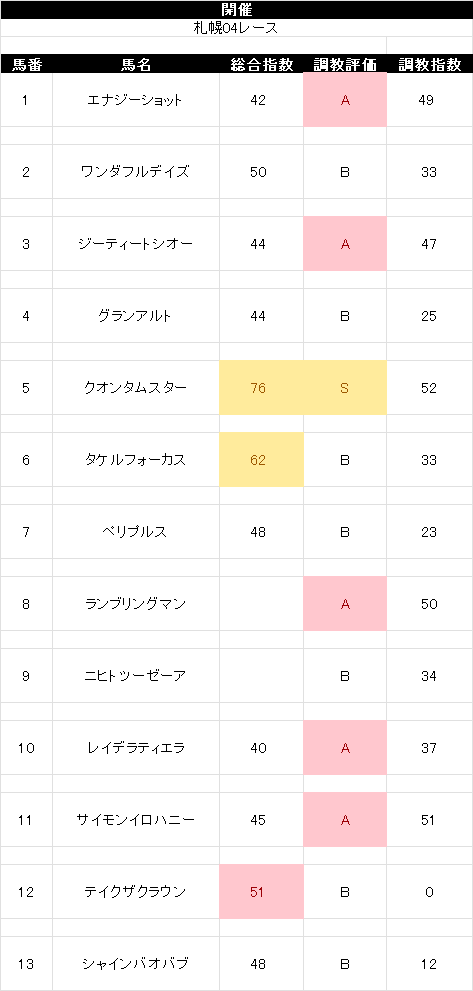The height and width of the screenshot is (991, 473).
Task: Select horse name クオンタムスター
Action: 135,387
